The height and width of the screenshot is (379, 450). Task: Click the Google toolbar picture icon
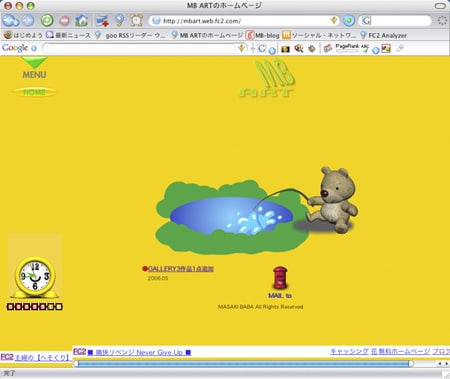point(386,49)
